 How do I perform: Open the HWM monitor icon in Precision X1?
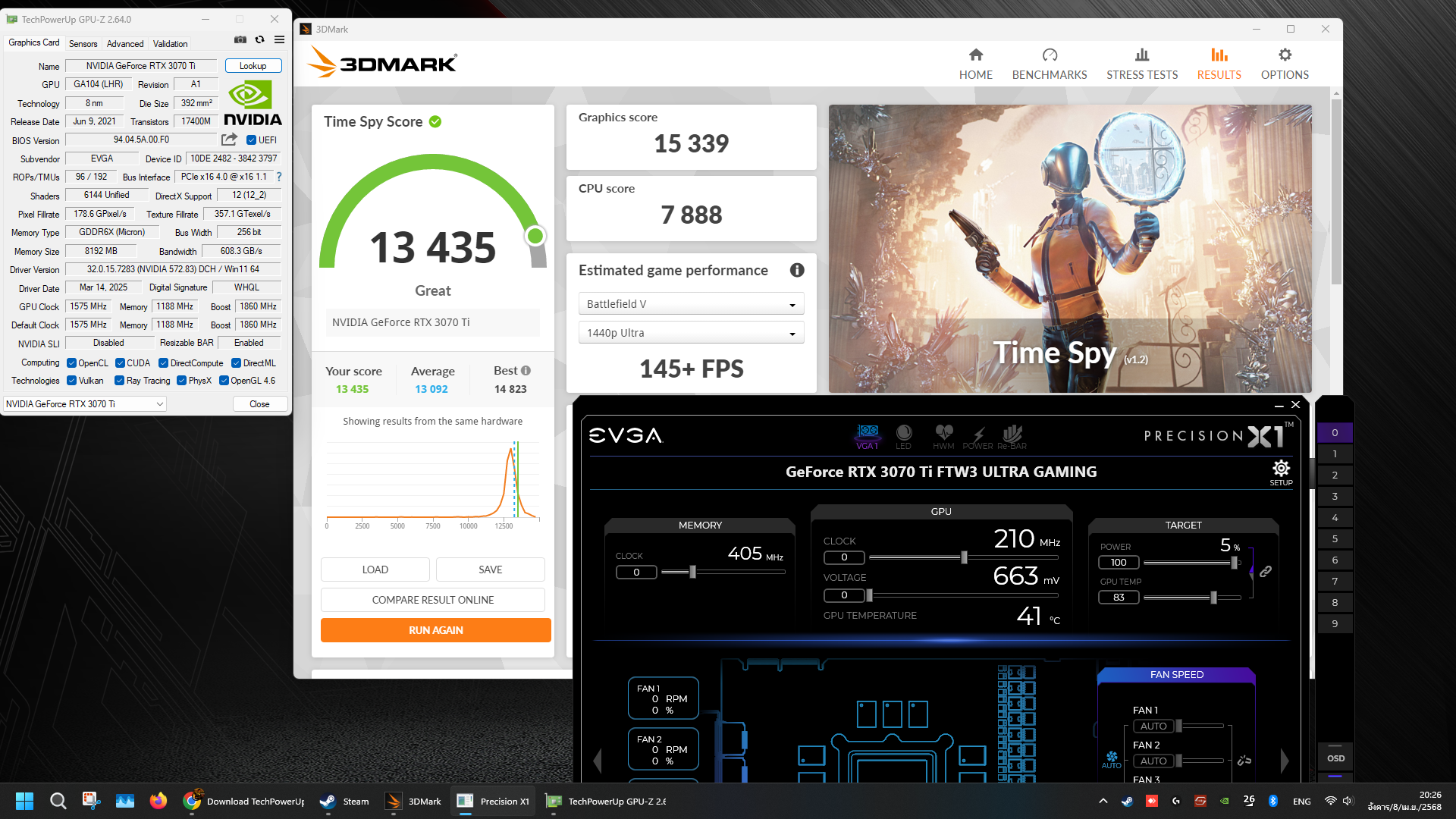(944, 436)
